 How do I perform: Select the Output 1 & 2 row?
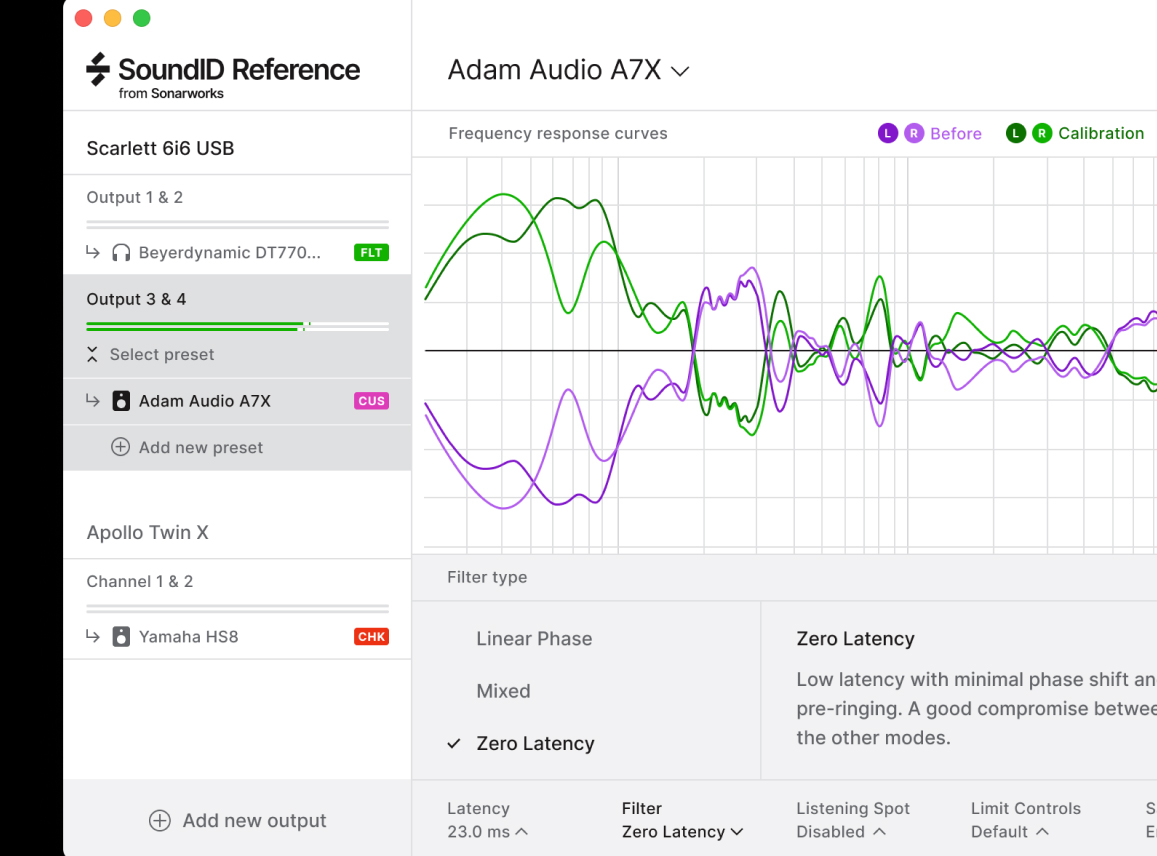coord(237,198)
